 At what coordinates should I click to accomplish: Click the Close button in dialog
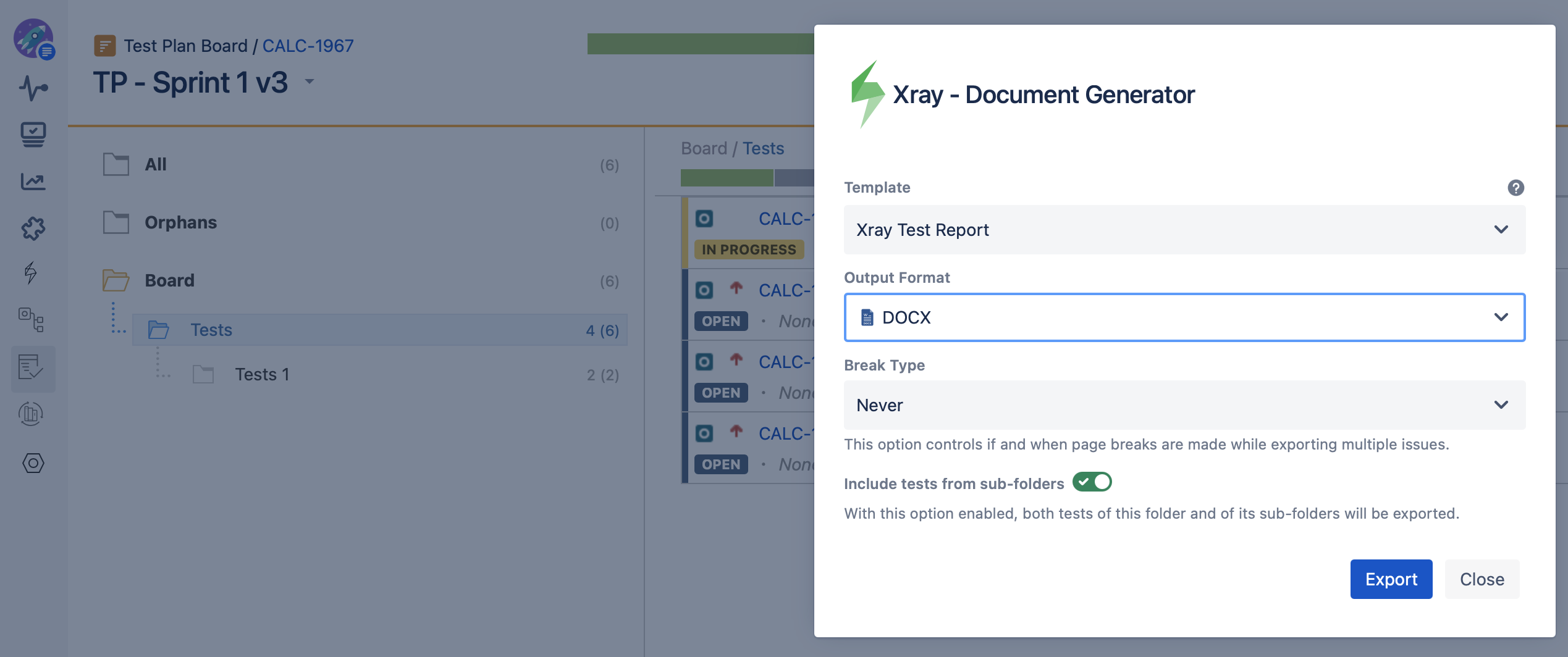(x=1482, y=579)
